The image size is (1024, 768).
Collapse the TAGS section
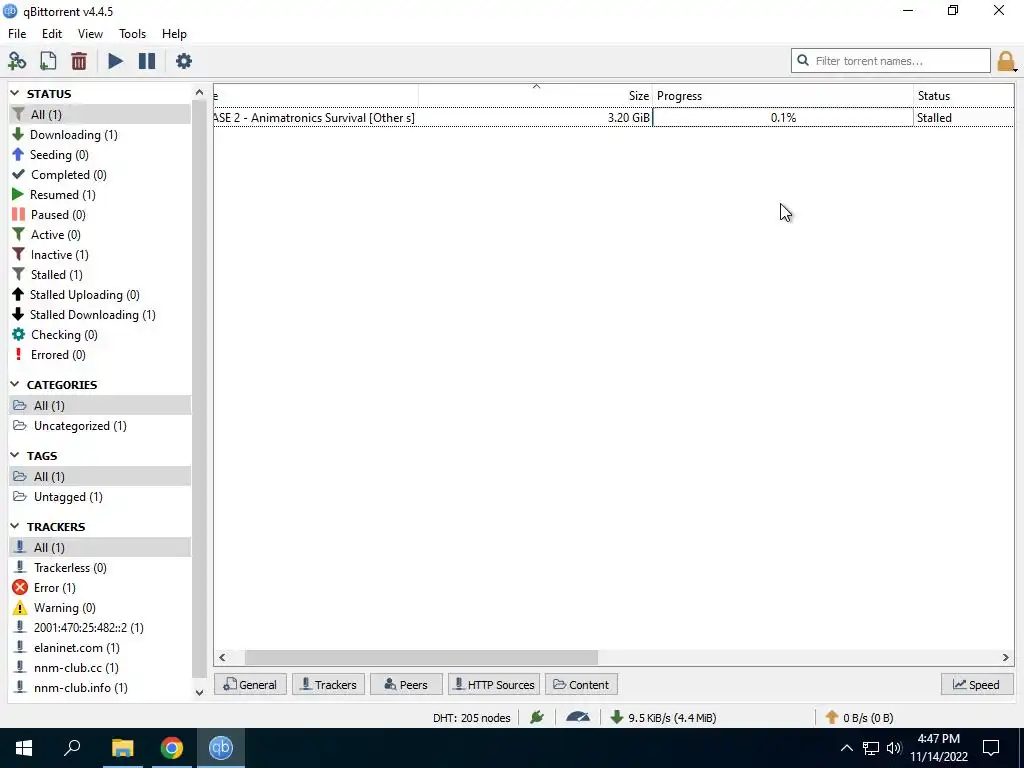tap(15, 455)
